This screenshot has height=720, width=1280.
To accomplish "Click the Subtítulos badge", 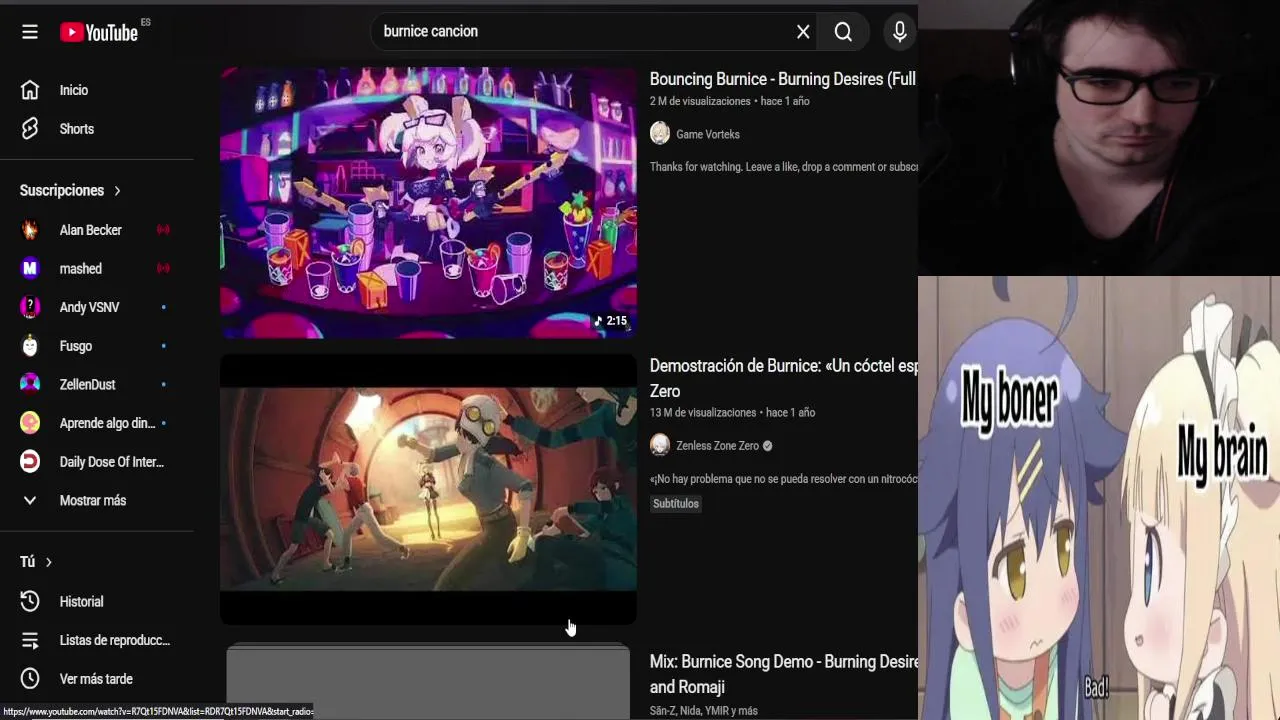I will (x=676, y=504).
